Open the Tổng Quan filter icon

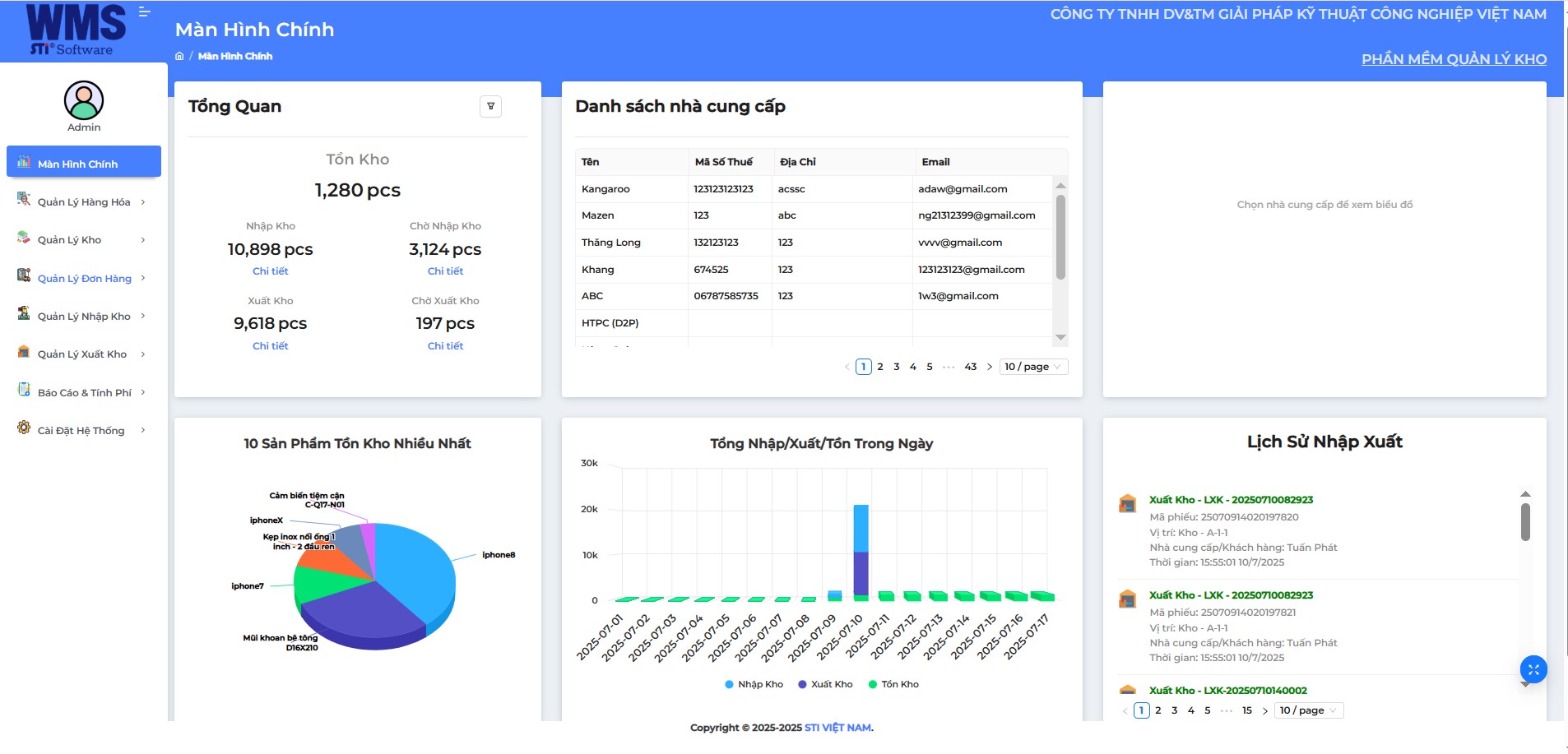[x=490, y=106]
